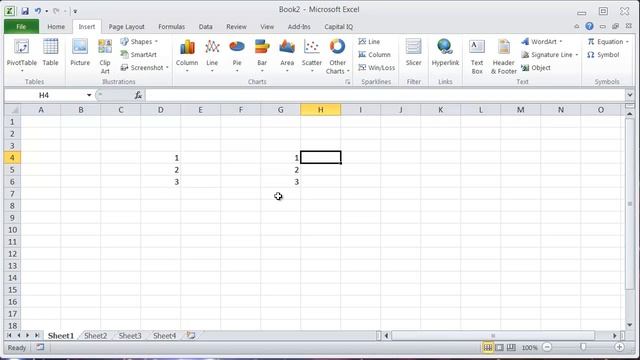The width and height of the screenshot is (640, 360).
Task: Open the Sheet2 worksheet
Action: coord(96,336)
